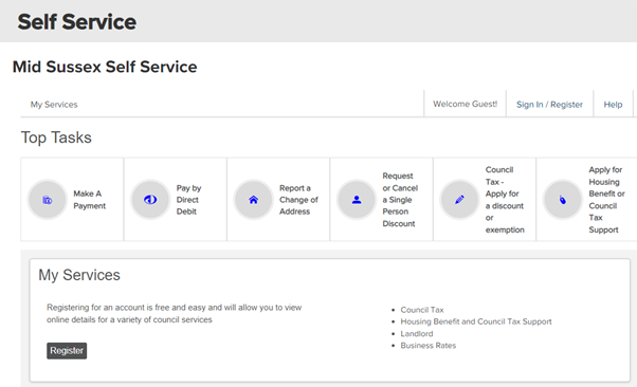Click the 'Registering for an account is free' text

[x=174, y=313]
